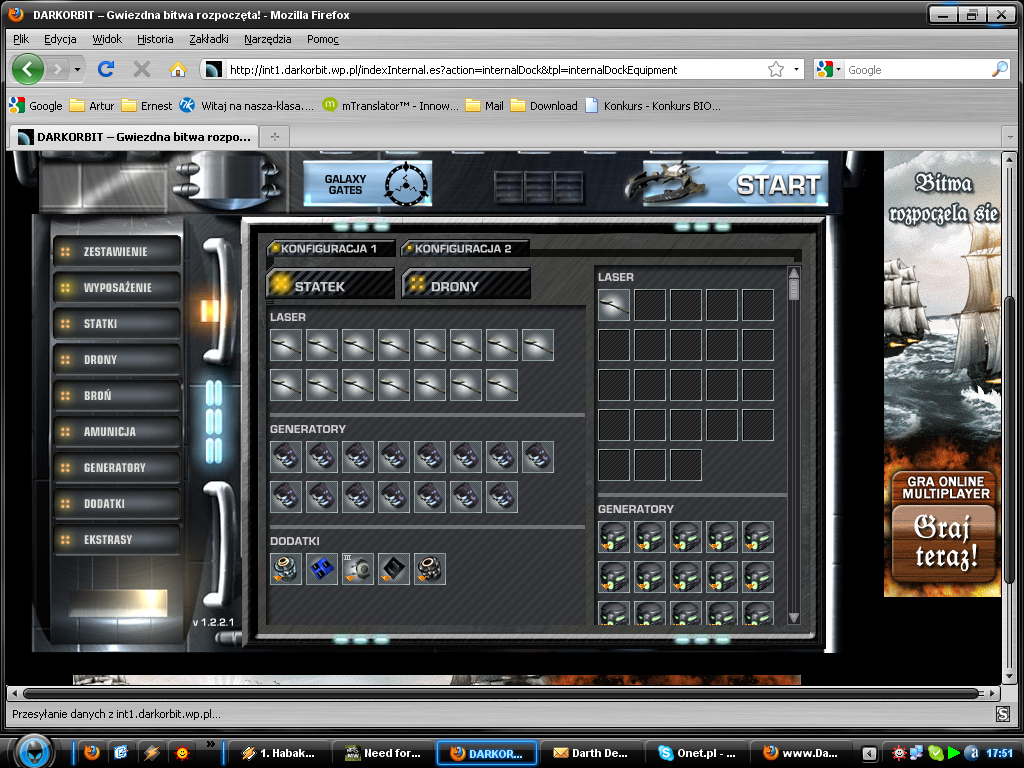The height and width of the screenshot is (768, 1024).
Task: Select first generator in ship's second row
Action: (286, 497)
